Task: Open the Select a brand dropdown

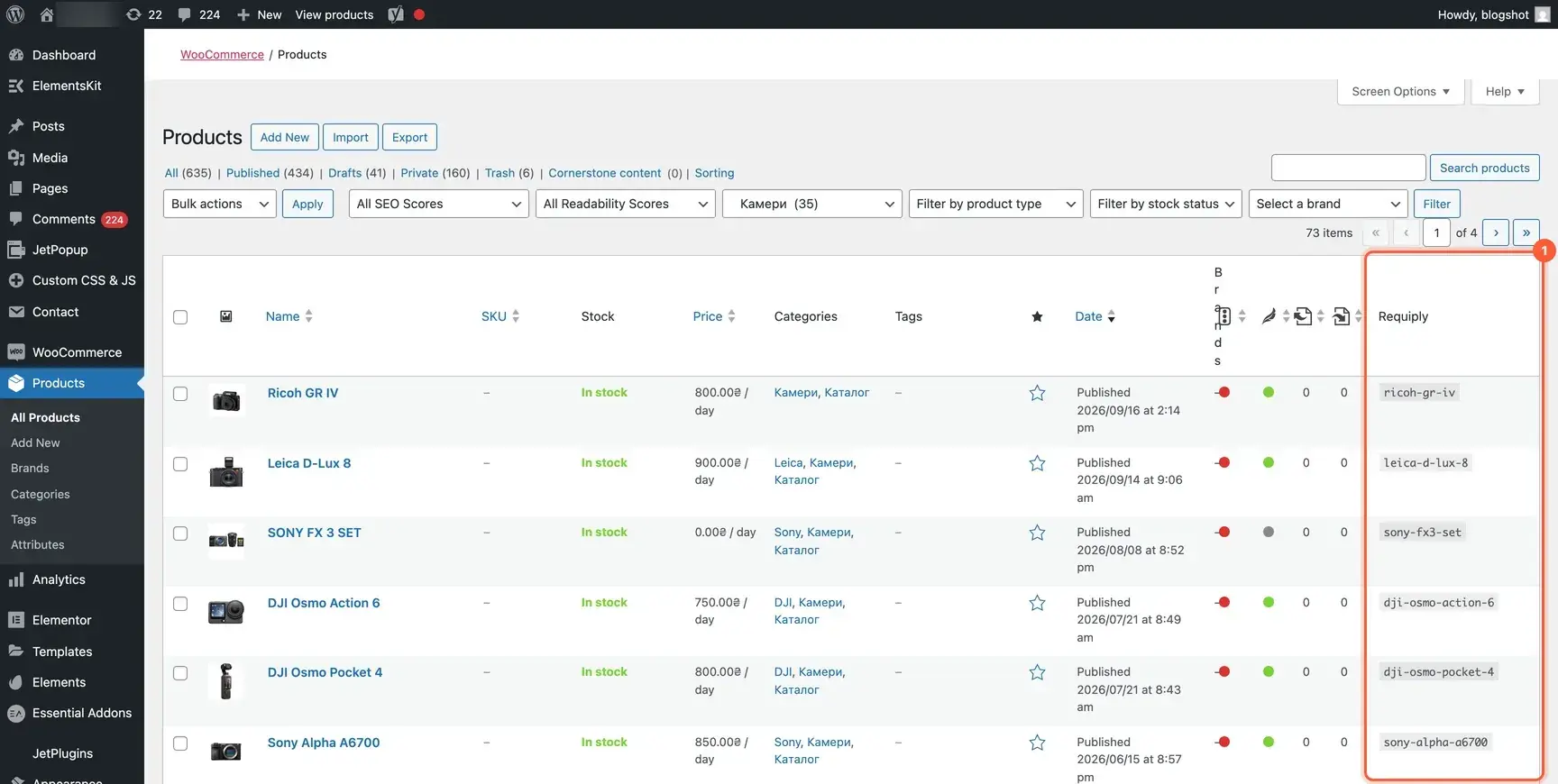Action: click(x=1328, y=204)
